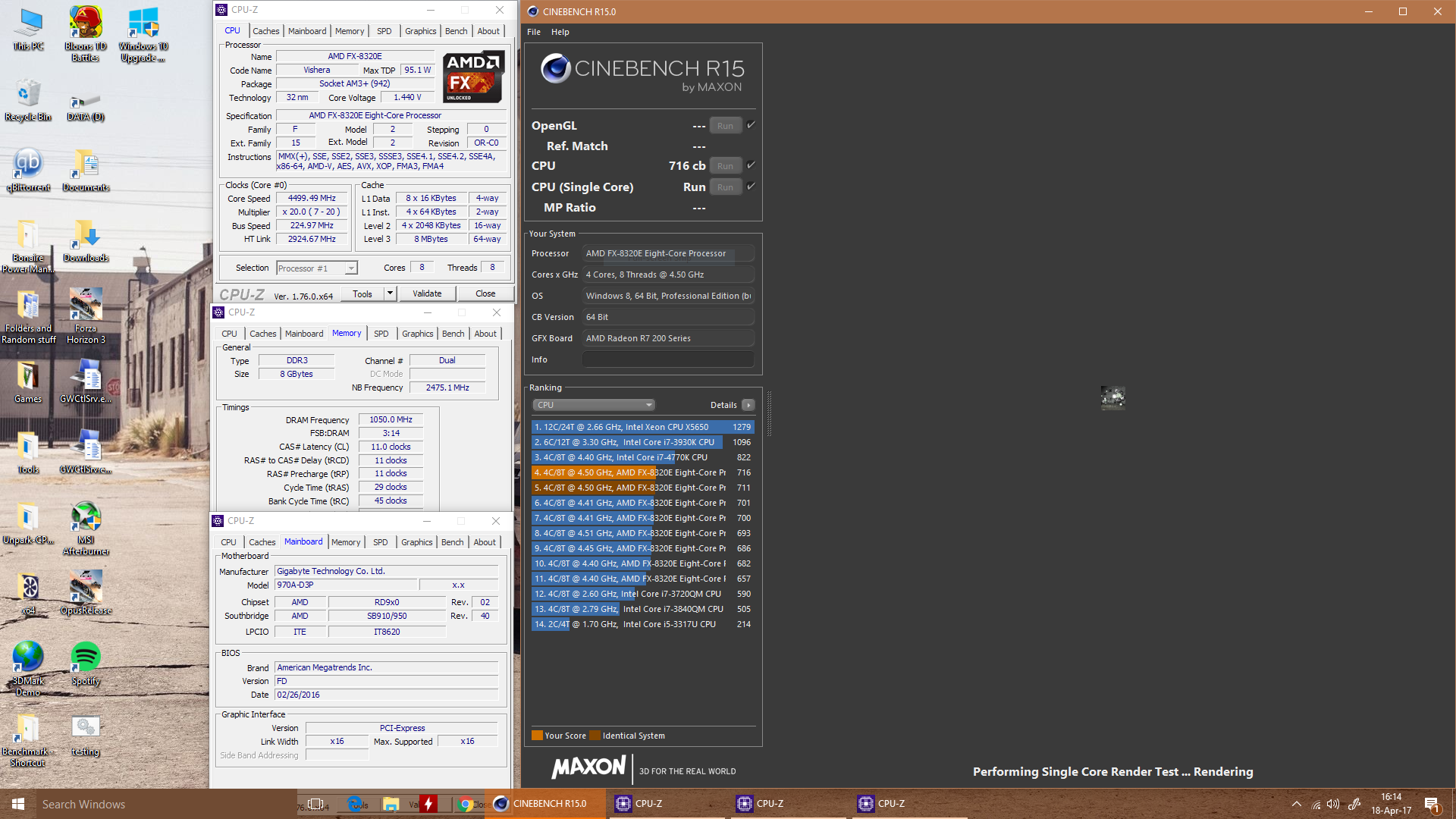Run the OpenGL benchmark

(x=726, y=126)
